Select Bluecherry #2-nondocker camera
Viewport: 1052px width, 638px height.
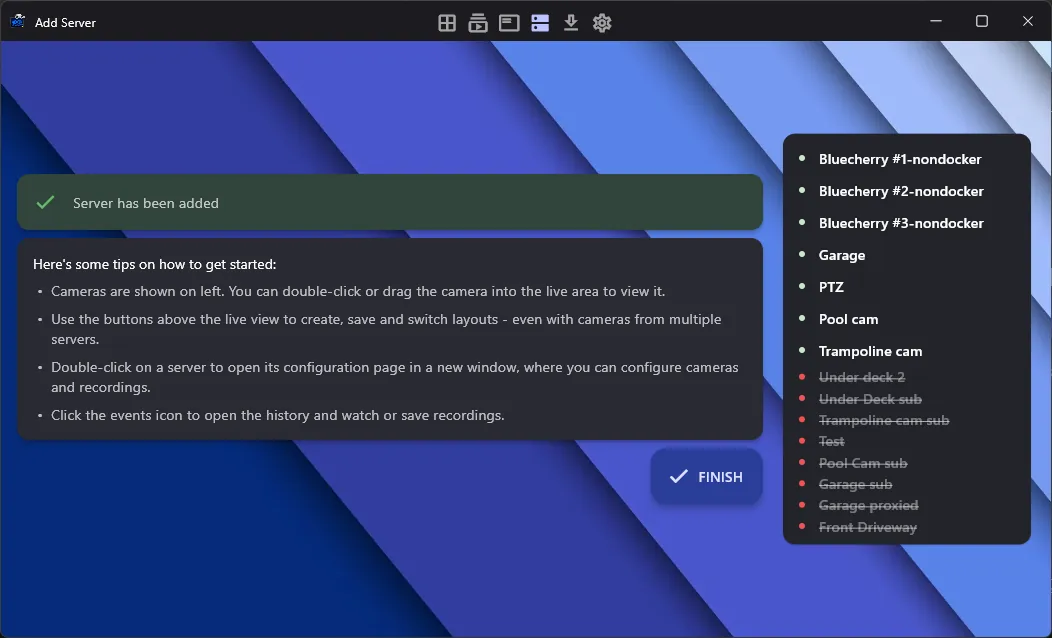[901, 191]
